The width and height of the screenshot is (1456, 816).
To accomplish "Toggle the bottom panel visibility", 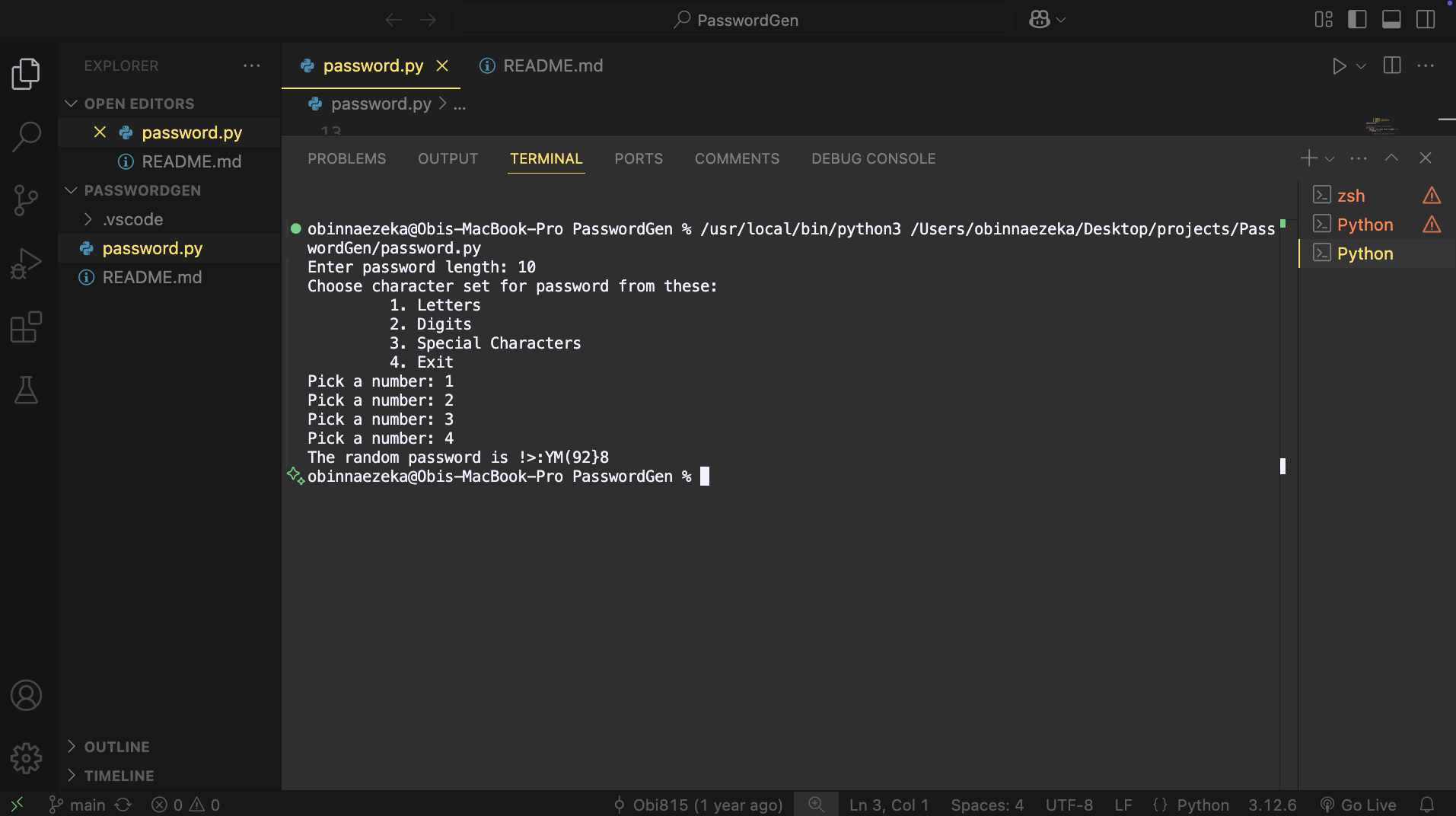I will (x=1391, y=20).
